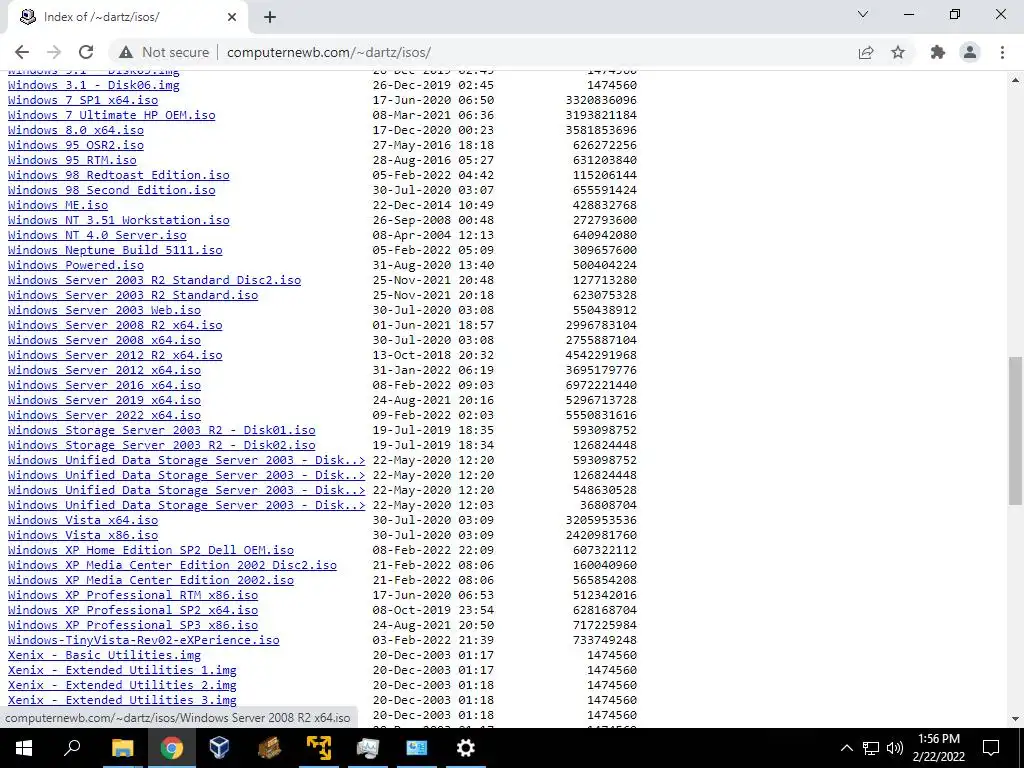Reload the current page
Viewport: 1024px width, 768px height.
[86, 52]
